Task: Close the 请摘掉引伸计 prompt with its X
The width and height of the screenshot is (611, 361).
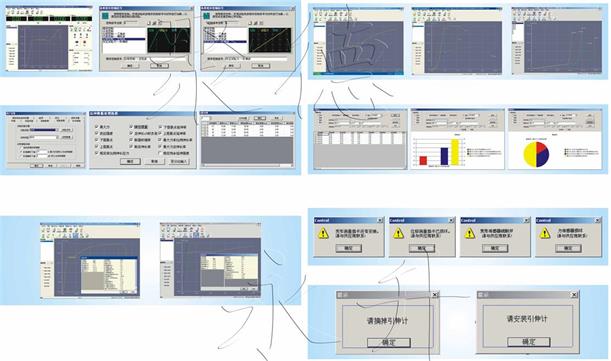Action: 435,295
